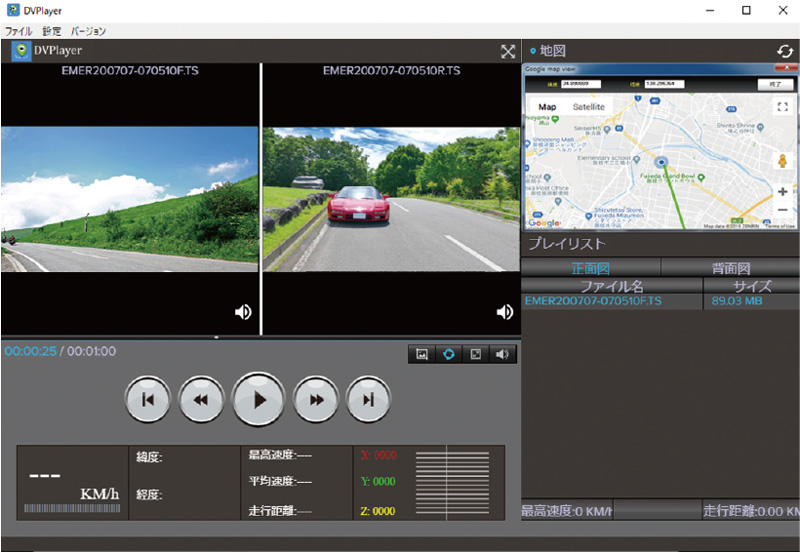Viewport: 800px width, 553px height.
Task: Click the longitude input field in the map window
Action: coord(664,84)
